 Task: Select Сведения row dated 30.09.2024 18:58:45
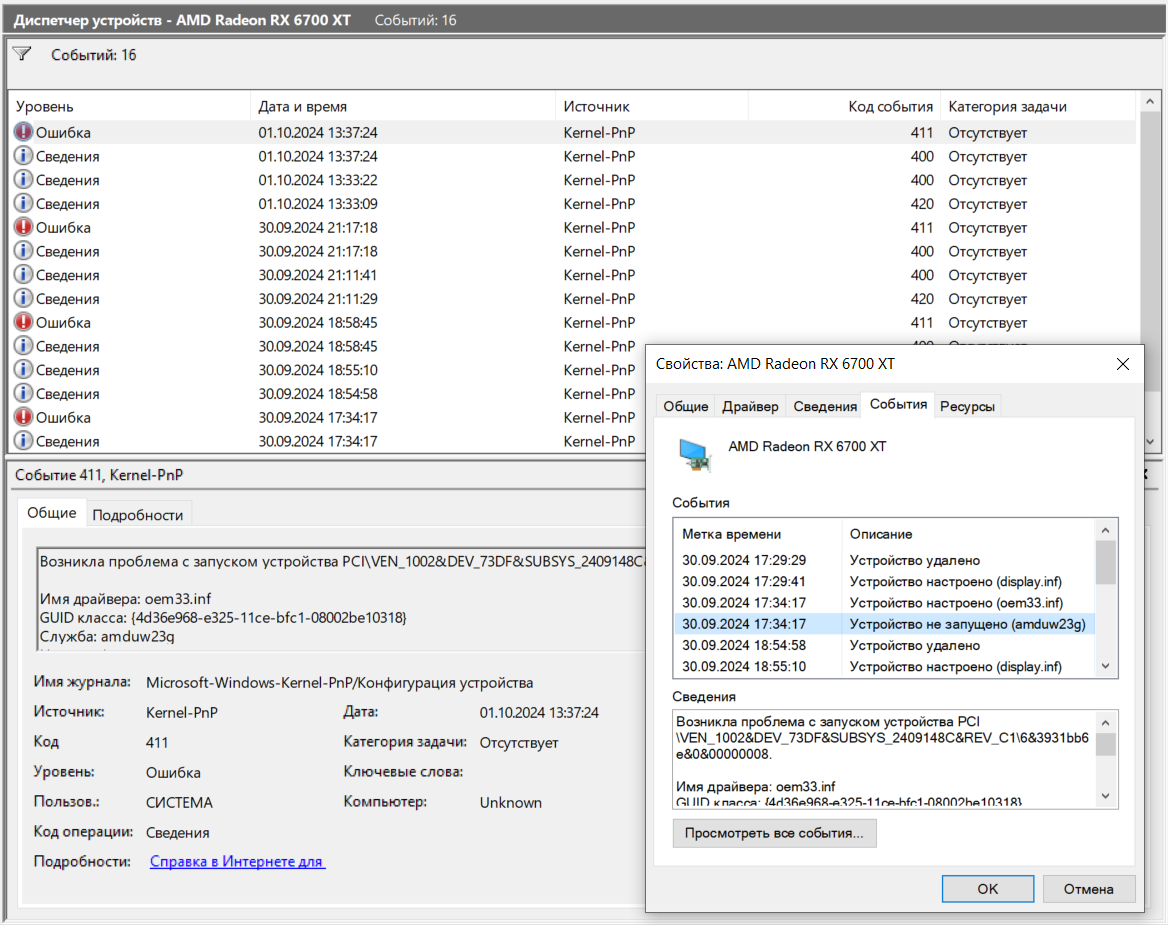pos(328,346)
